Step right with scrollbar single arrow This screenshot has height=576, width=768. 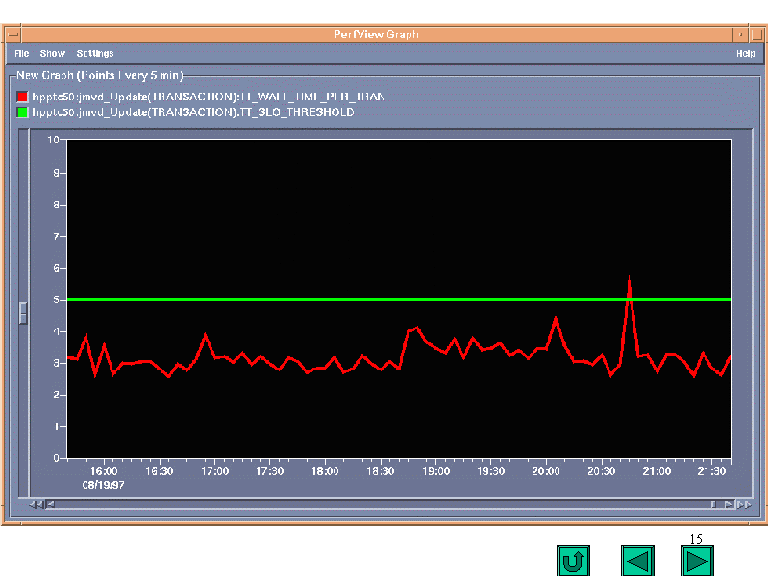[729, 504]
